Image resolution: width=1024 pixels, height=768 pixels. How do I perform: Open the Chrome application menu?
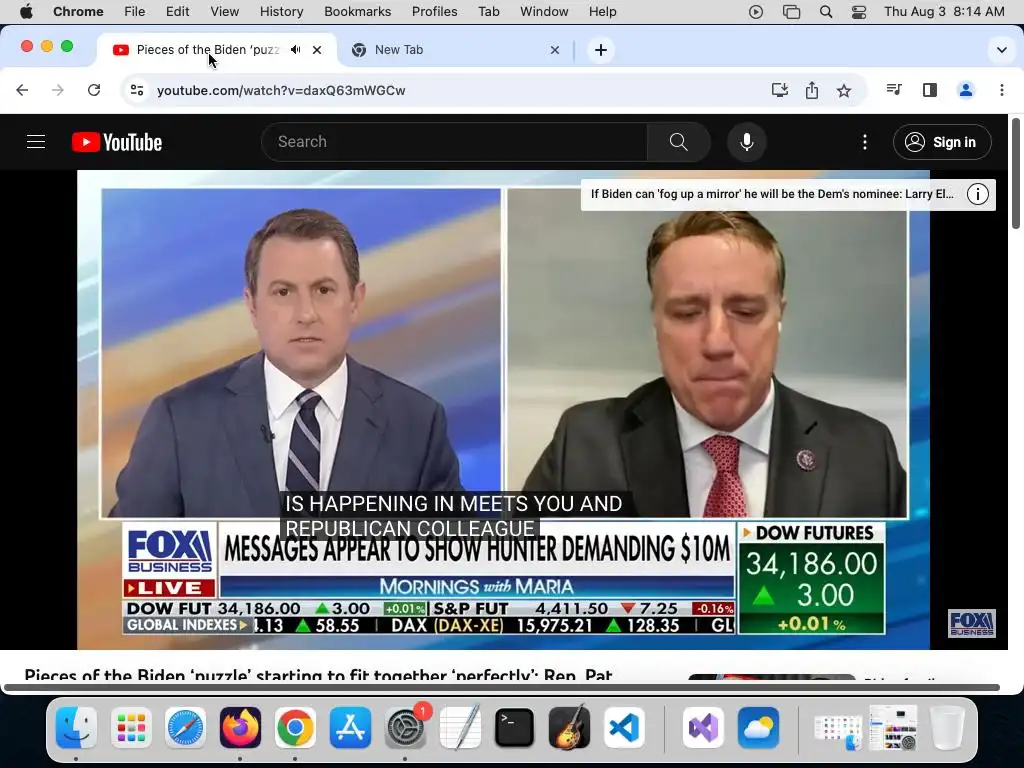pyautogui.click(x=78, y=12)
